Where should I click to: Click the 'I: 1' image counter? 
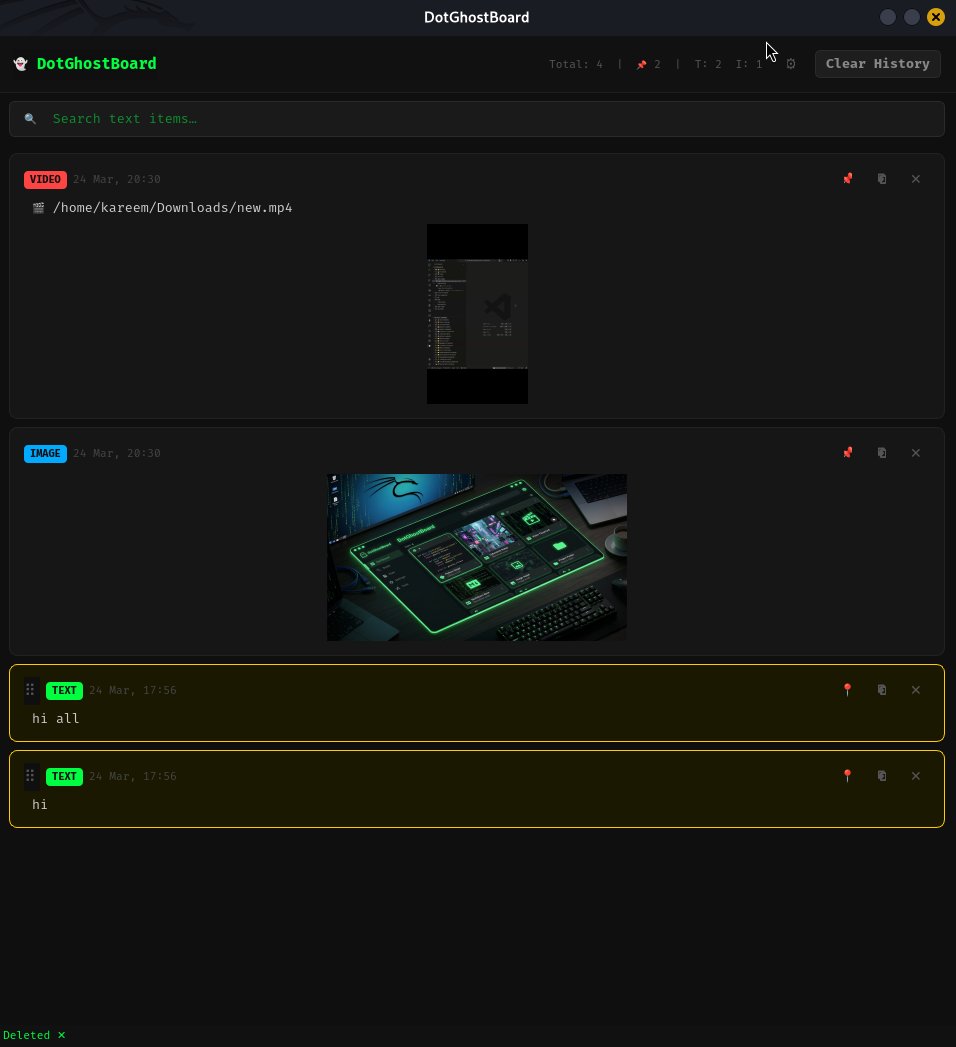pyautogui.click(x=748, y=64)
